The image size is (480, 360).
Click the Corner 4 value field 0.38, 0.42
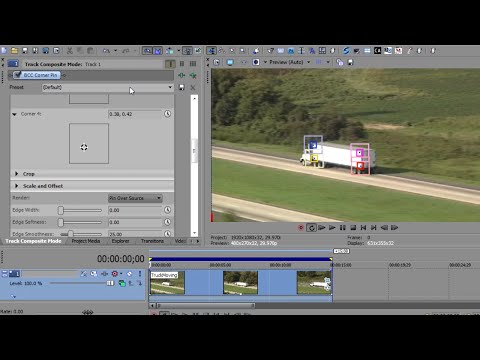click(x=135, y=114)
